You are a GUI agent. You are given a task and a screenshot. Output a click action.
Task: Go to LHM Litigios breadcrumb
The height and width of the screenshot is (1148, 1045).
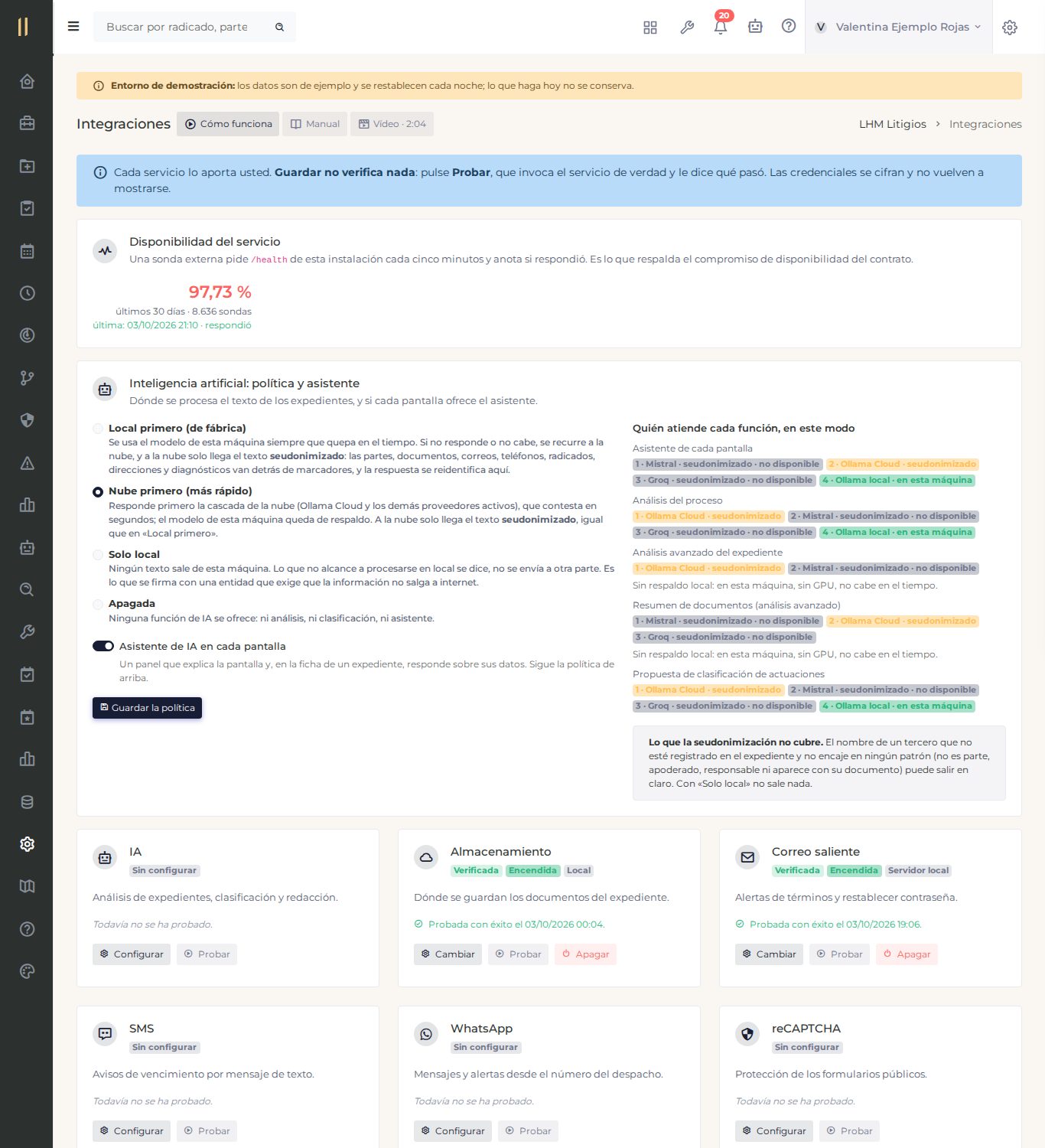point(892,124)
